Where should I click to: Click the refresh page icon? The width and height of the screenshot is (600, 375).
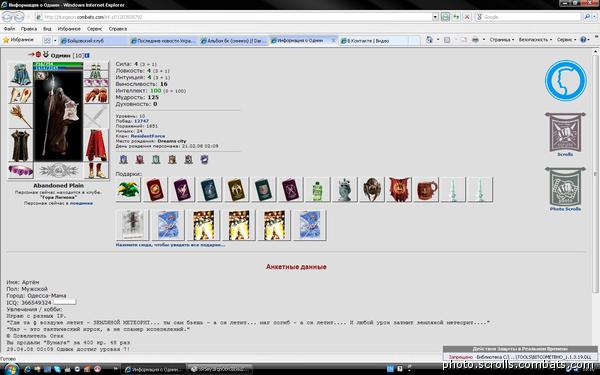coord(456,17)
